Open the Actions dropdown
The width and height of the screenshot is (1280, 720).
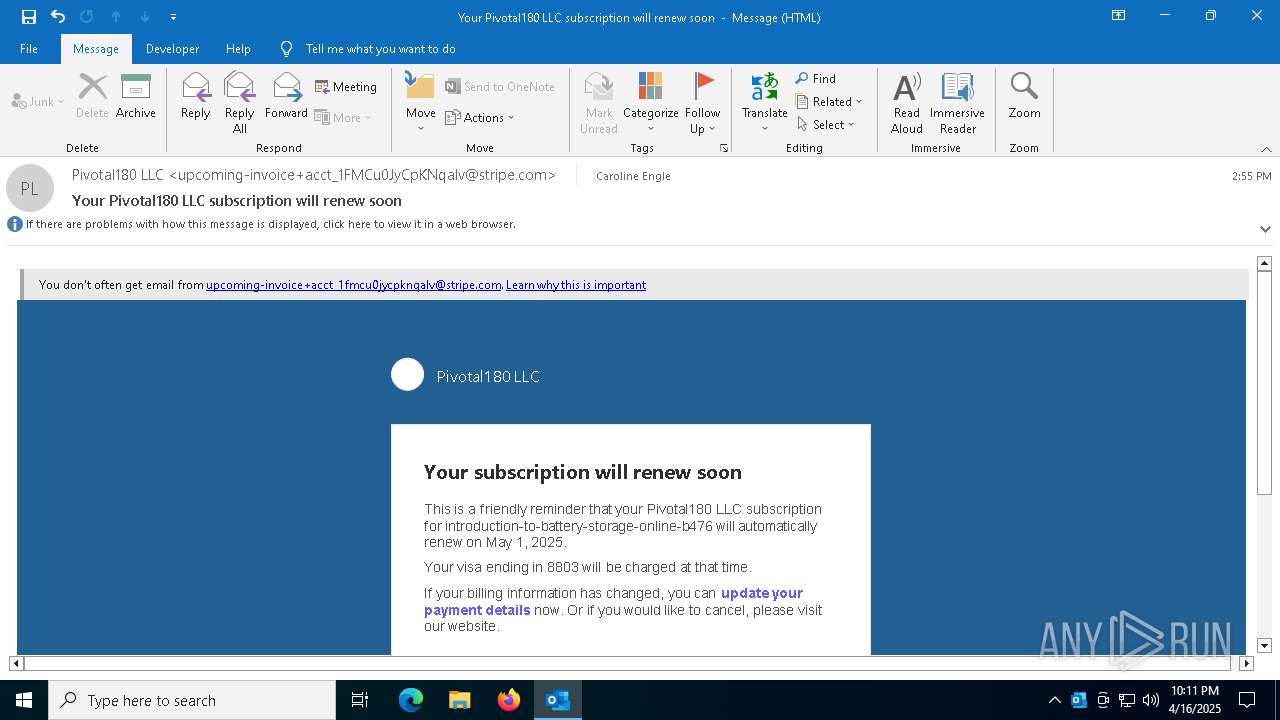(x=480, y=117)
